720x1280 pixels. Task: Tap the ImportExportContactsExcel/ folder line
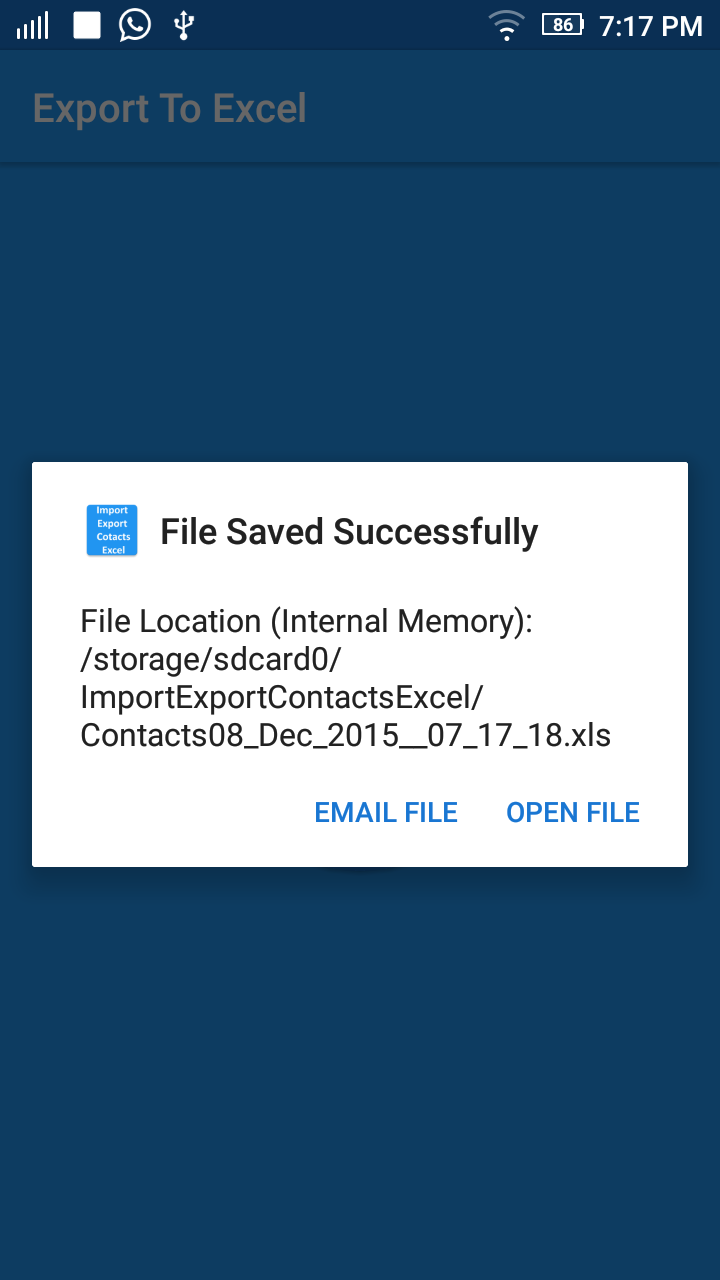point(281,698)
